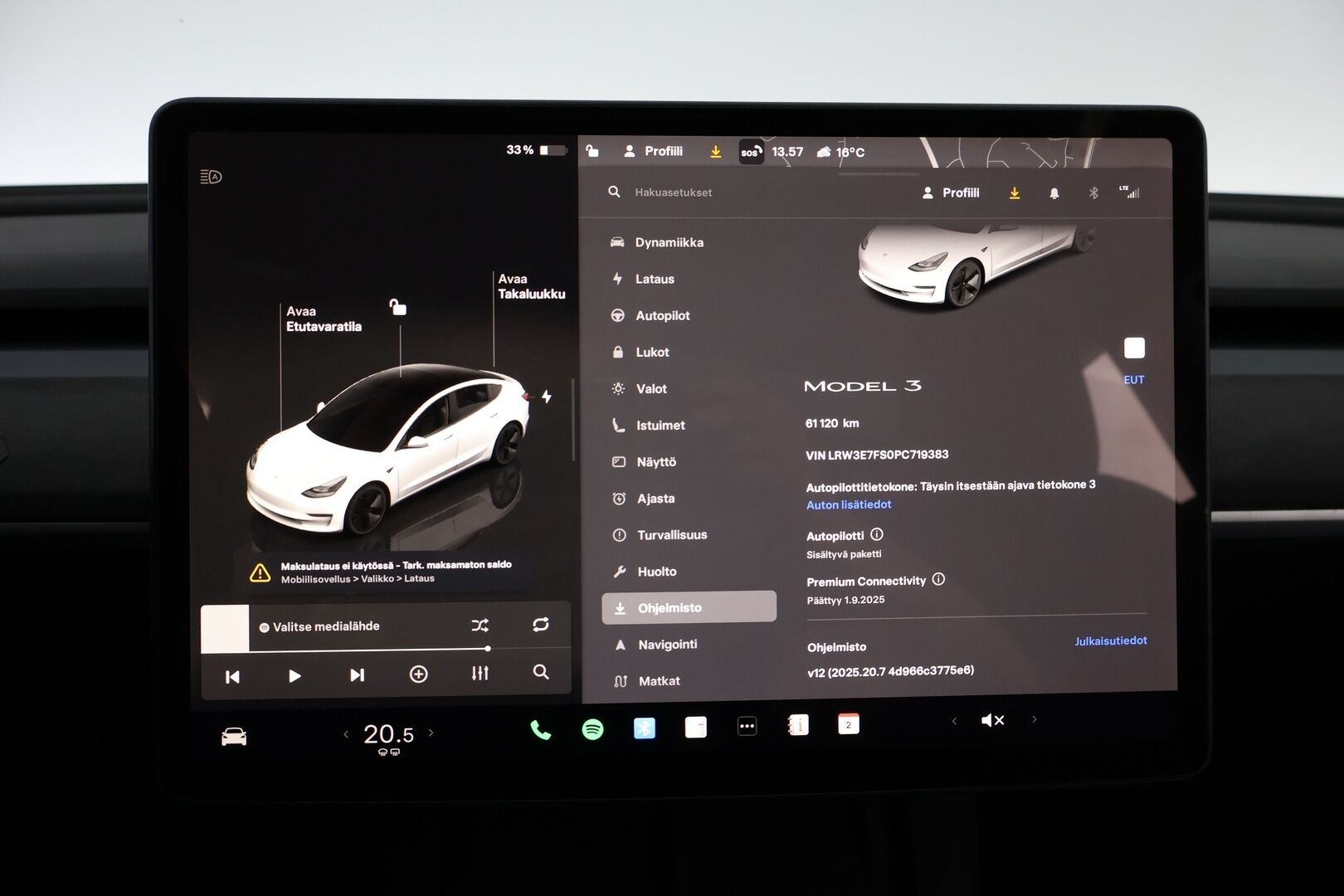Tap the charge port lightning icon
The width and height of the screenshot is (1344, 896).
coord(547,397)
